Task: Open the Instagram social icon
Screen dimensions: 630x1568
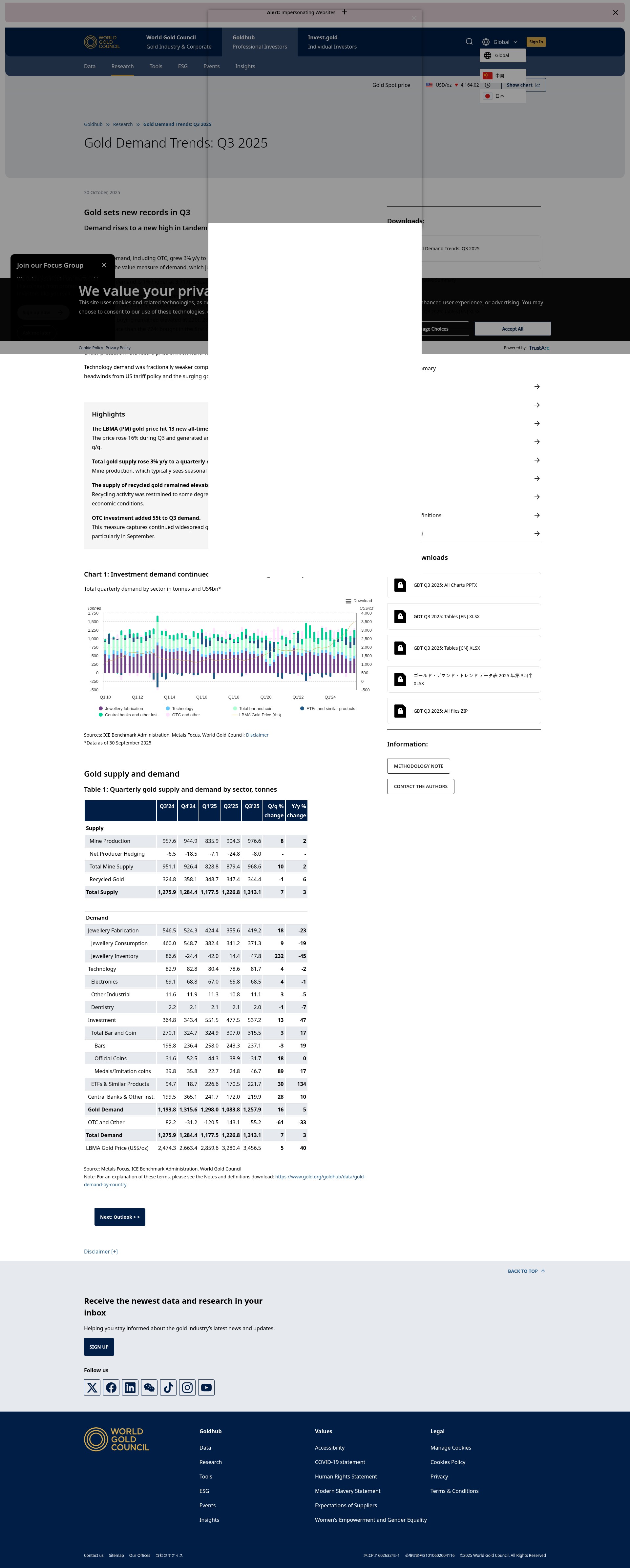Action: pos(188,1388)
